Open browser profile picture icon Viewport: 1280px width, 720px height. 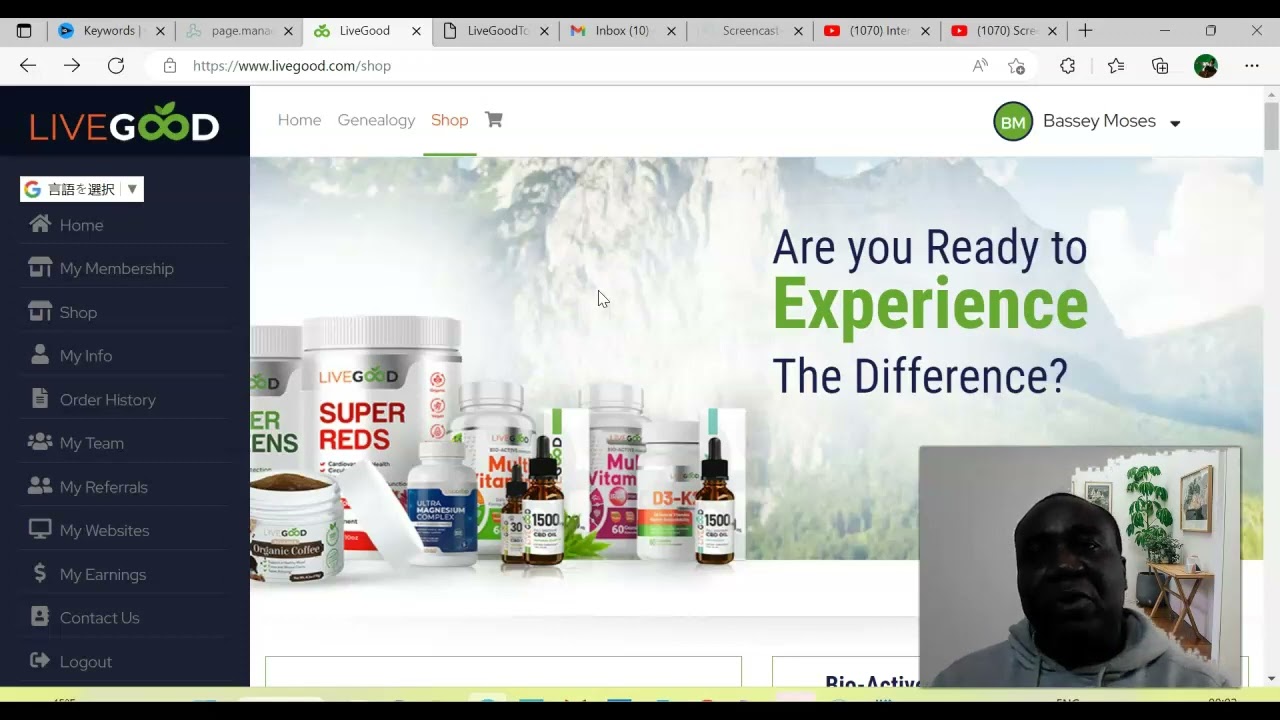1206,66
